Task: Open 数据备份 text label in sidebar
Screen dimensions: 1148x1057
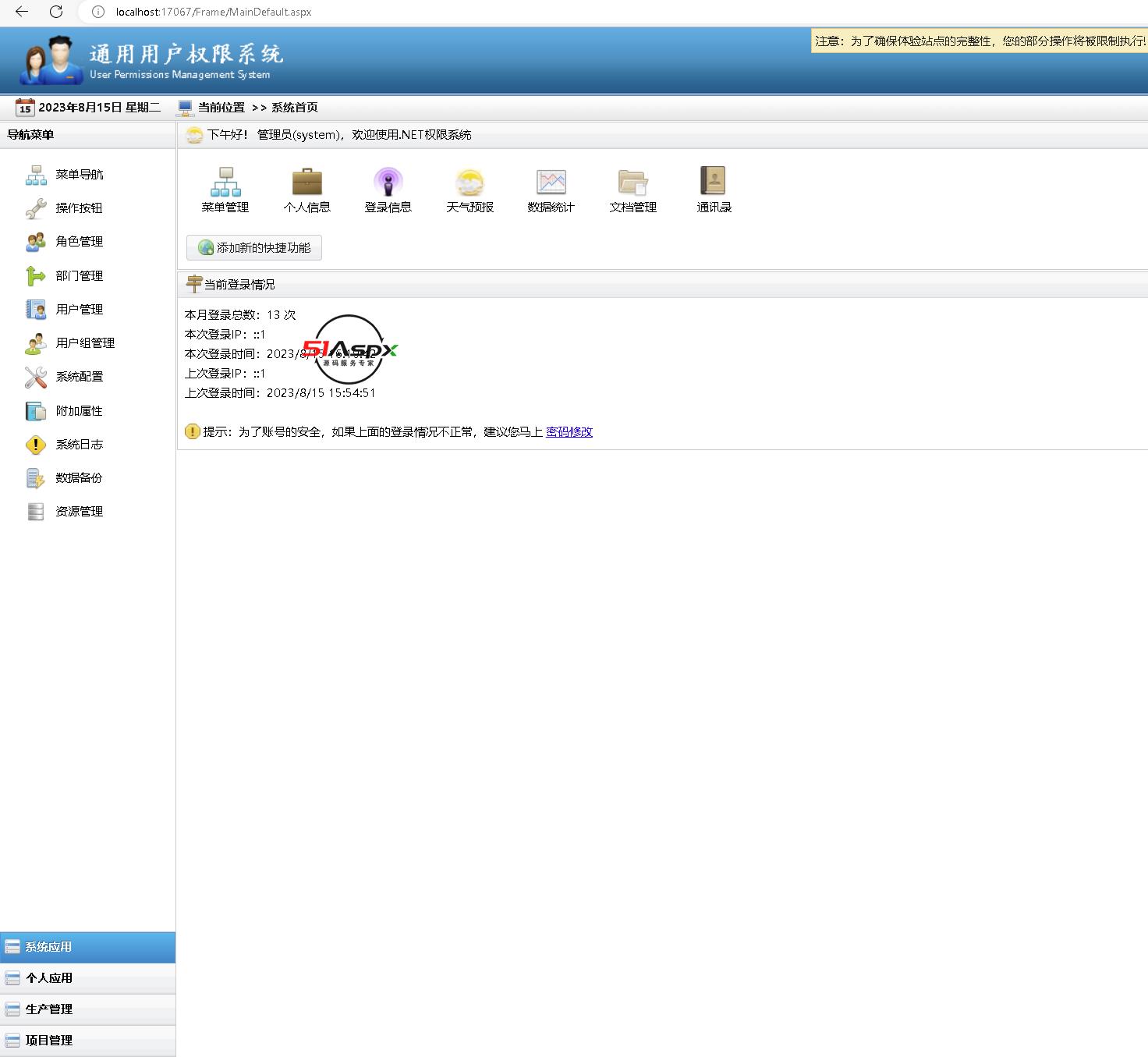Action: pos(80,478)
